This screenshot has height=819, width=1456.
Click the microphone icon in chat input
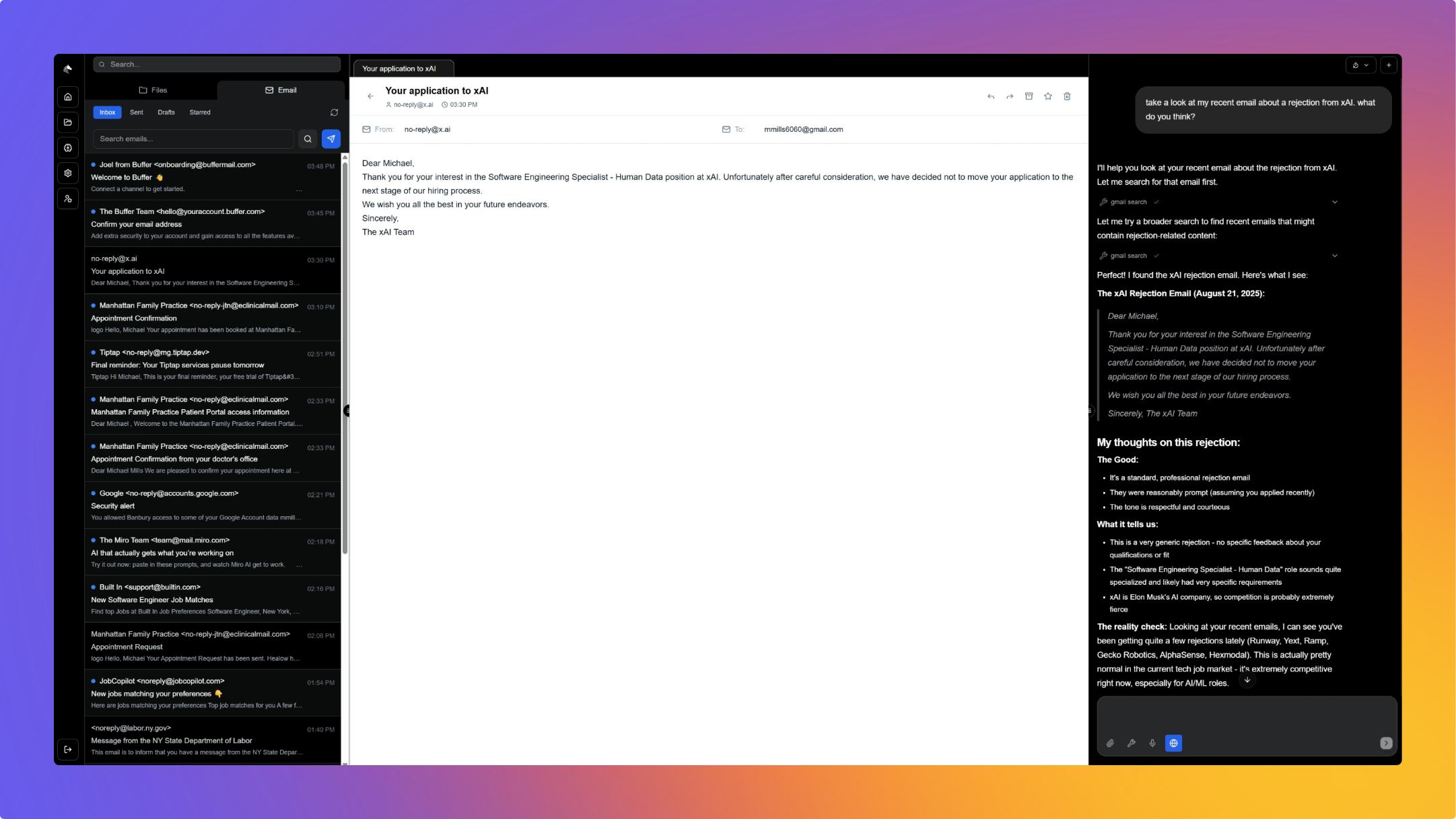point(1152,743)
